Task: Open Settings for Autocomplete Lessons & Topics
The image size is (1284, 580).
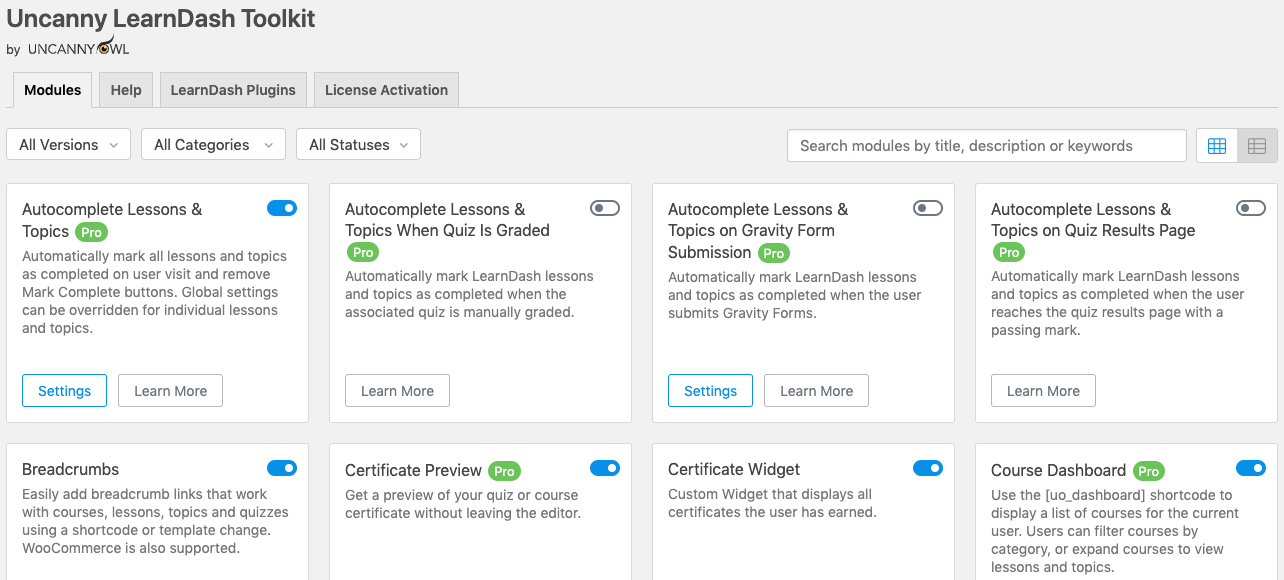Action: coord(64,390)
